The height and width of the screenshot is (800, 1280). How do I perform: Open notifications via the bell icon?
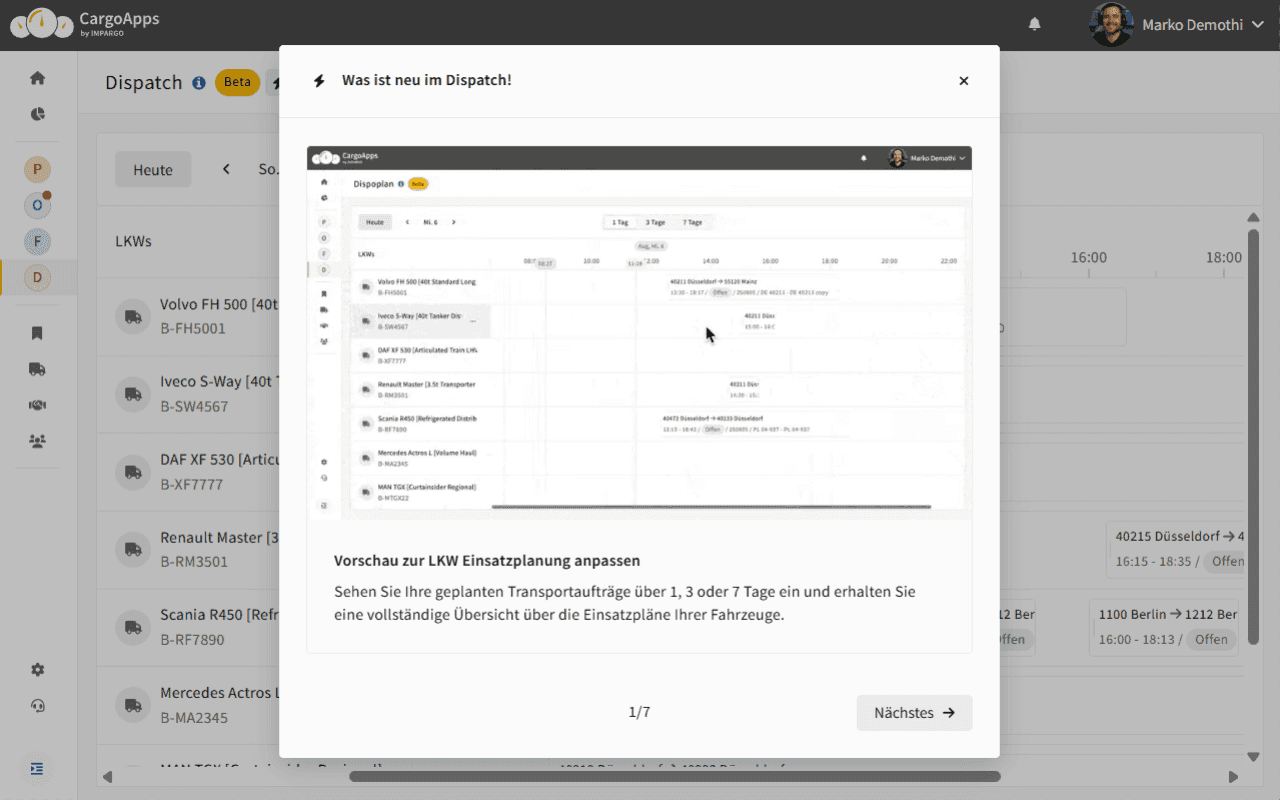[x=1035, y=23]
